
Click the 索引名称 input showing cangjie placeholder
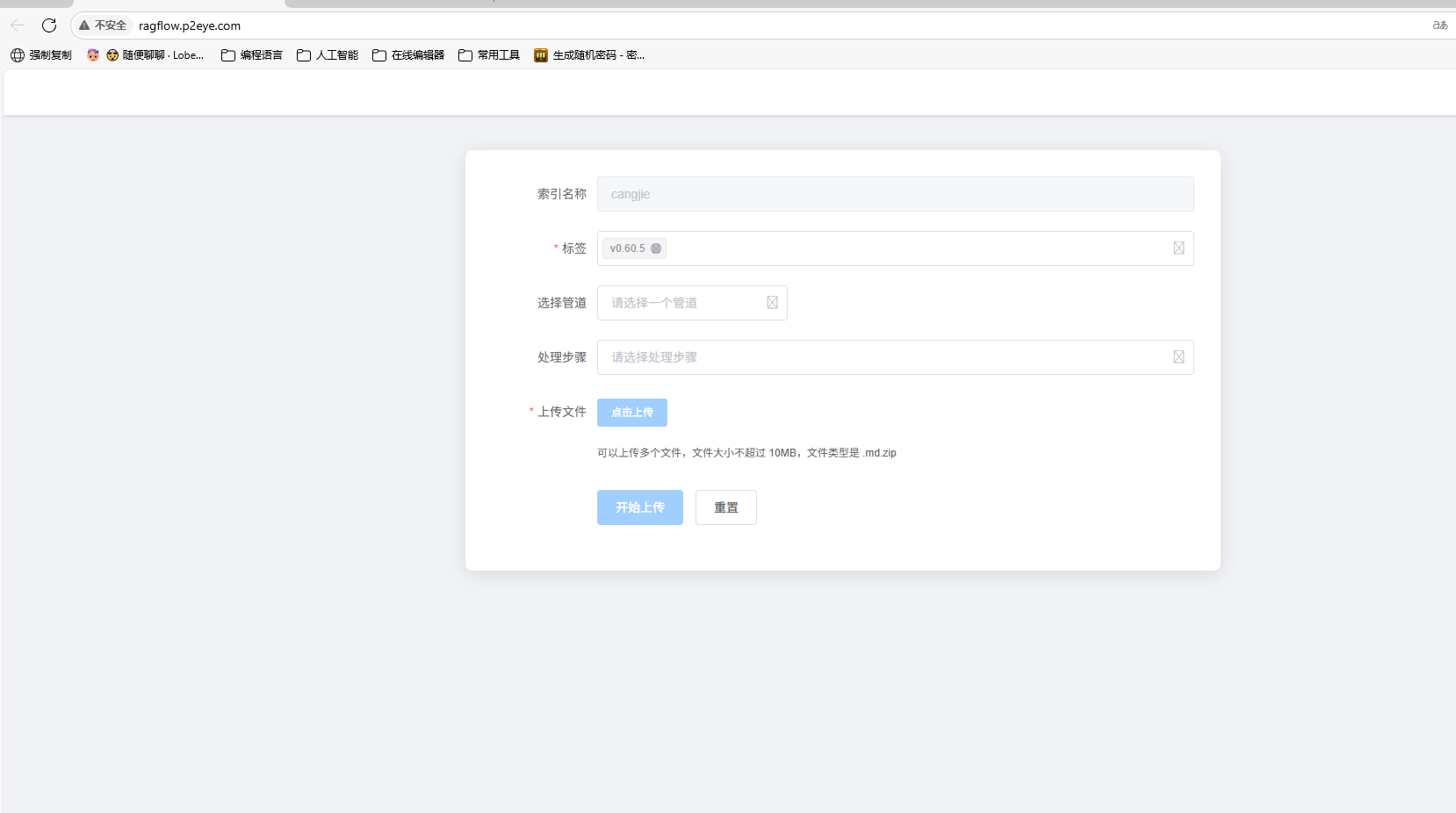[894, 194]
